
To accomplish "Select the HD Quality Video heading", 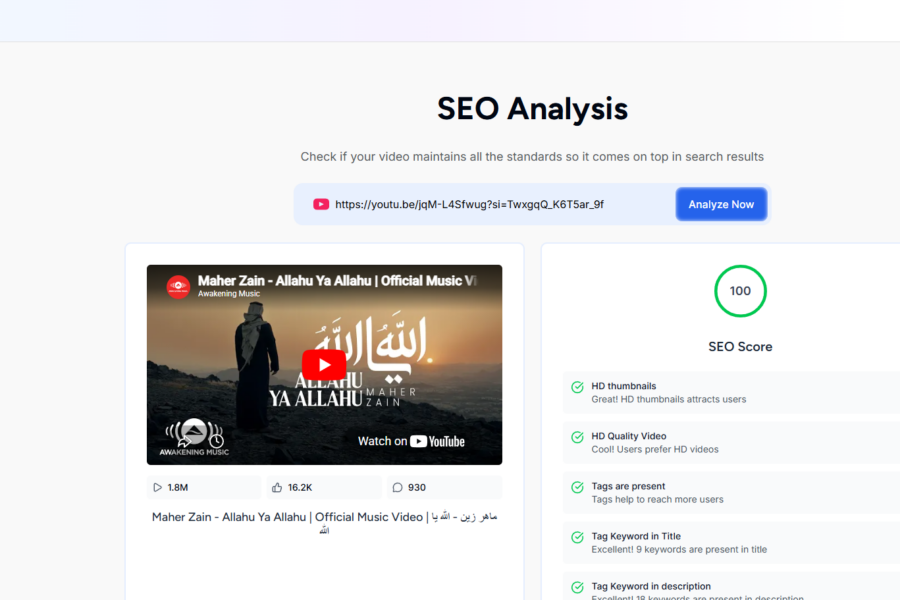I will tap(629, 436).
